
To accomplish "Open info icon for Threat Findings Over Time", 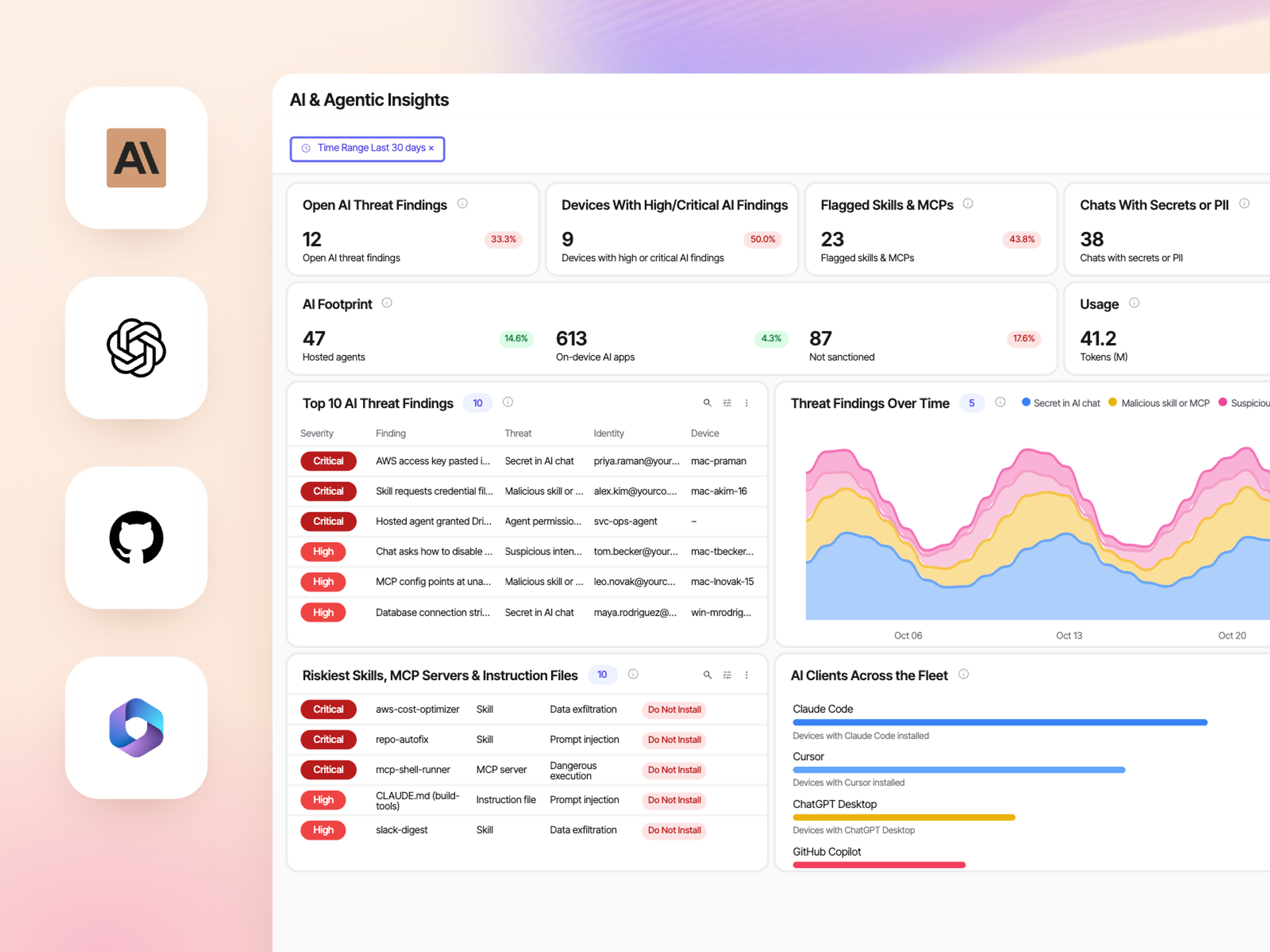I will tap(1000, 402).
